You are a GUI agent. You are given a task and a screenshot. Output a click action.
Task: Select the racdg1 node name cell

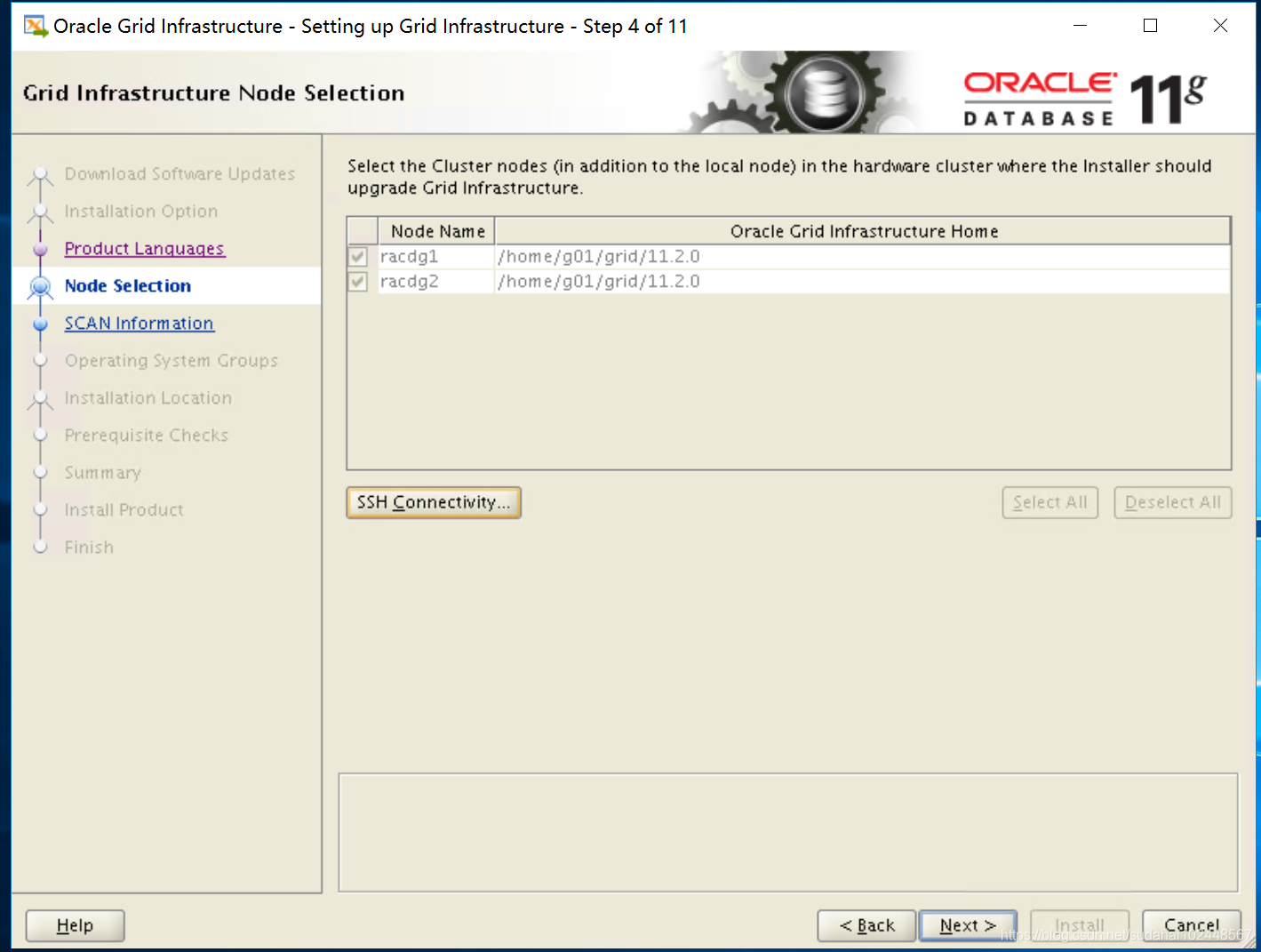pyautogui.click(x=436, y=257)
